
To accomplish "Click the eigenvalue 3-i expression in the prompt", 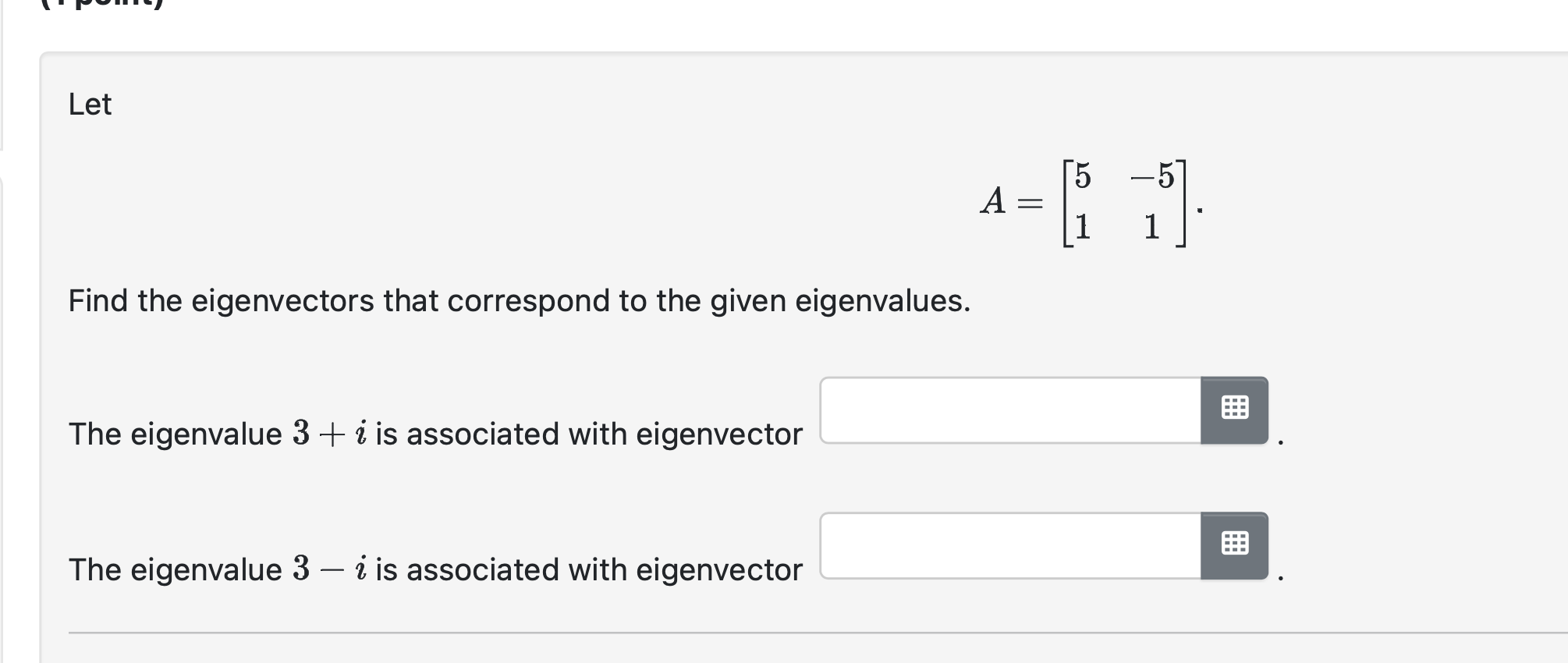I will 328,569.
